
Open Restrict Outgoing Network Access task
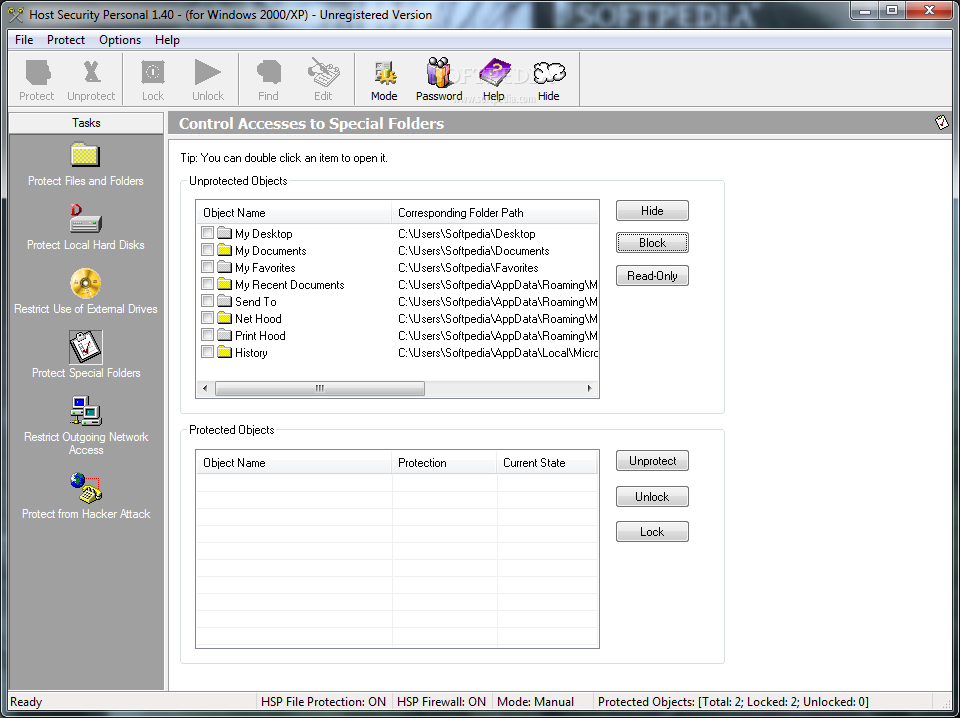(x=86, y=426)
